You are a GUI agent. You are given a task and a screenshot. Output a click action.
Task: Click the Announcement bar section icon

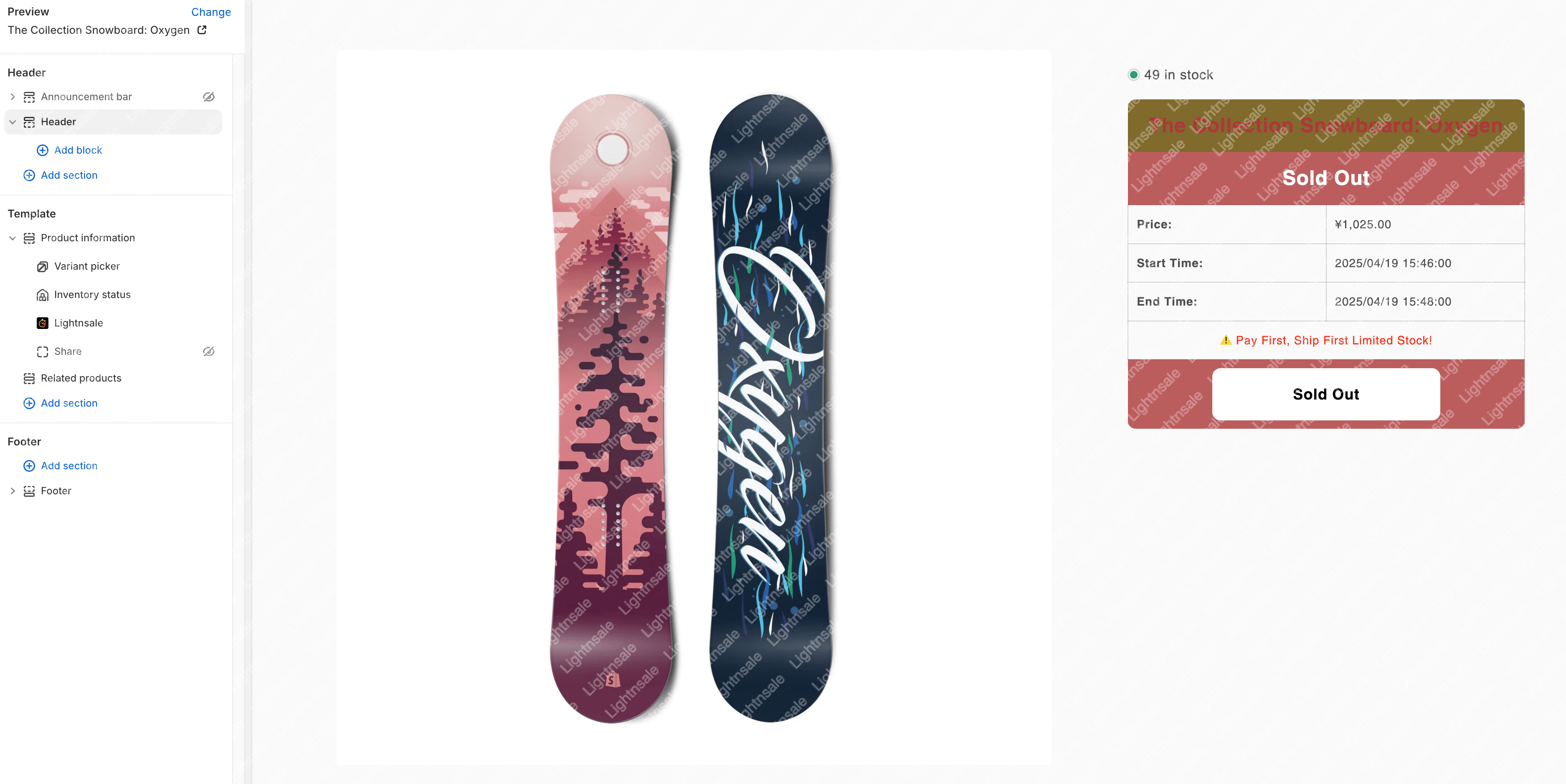click(29, 96)
